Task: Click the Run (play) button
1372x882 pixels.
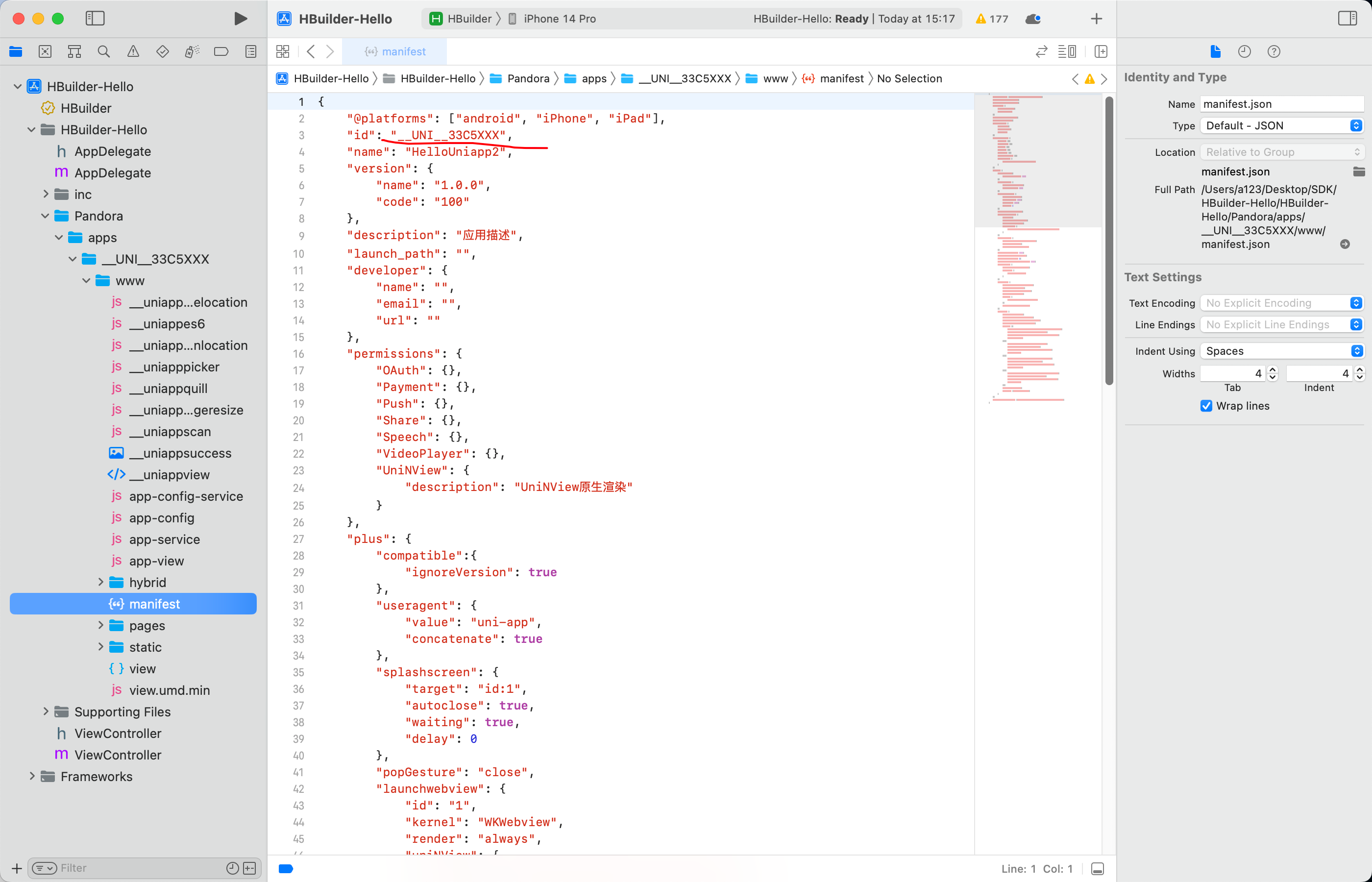Action: 241,19
